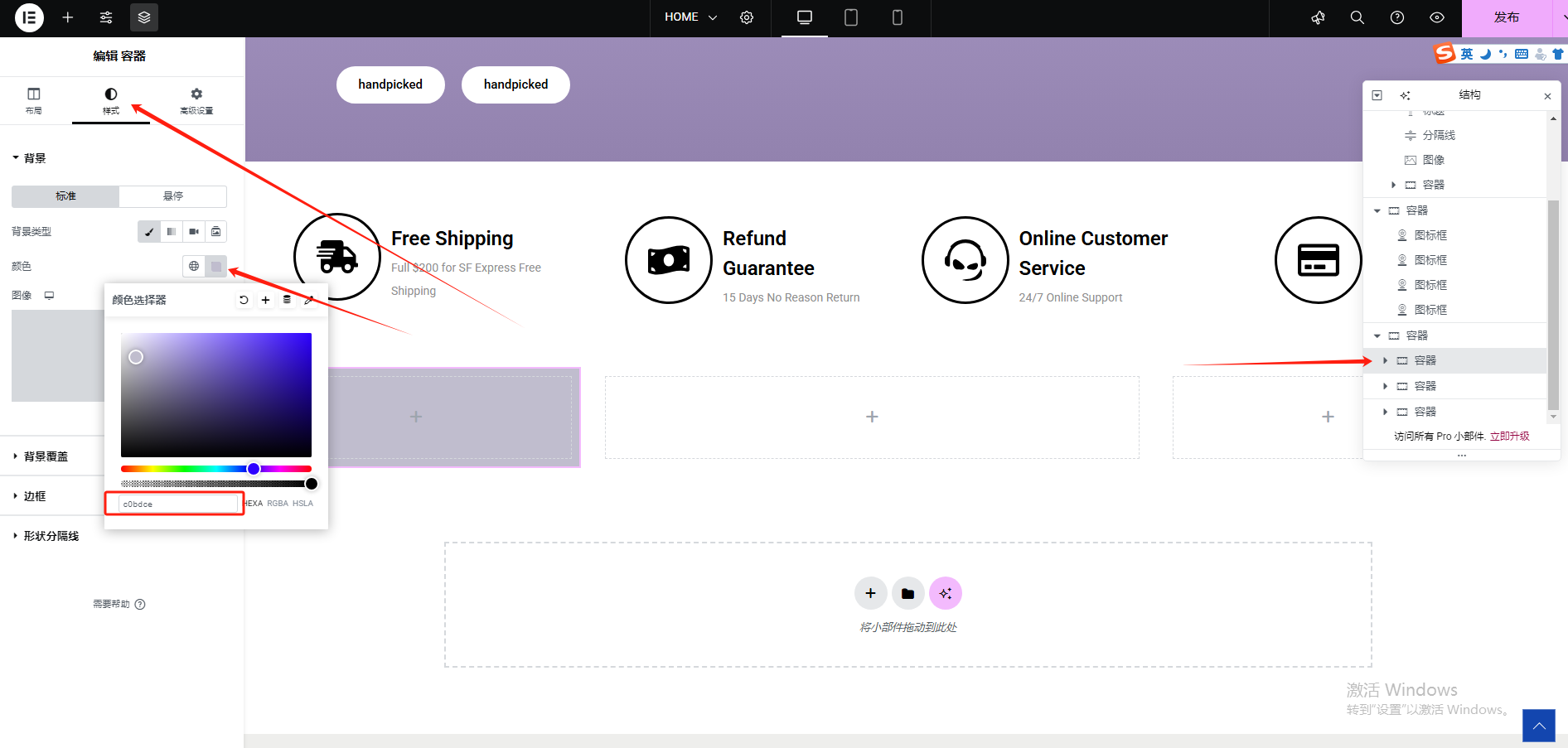Viewport: 1568px width, 748px height.
Task: Switch to the 布局 tab
Action: 34,100
